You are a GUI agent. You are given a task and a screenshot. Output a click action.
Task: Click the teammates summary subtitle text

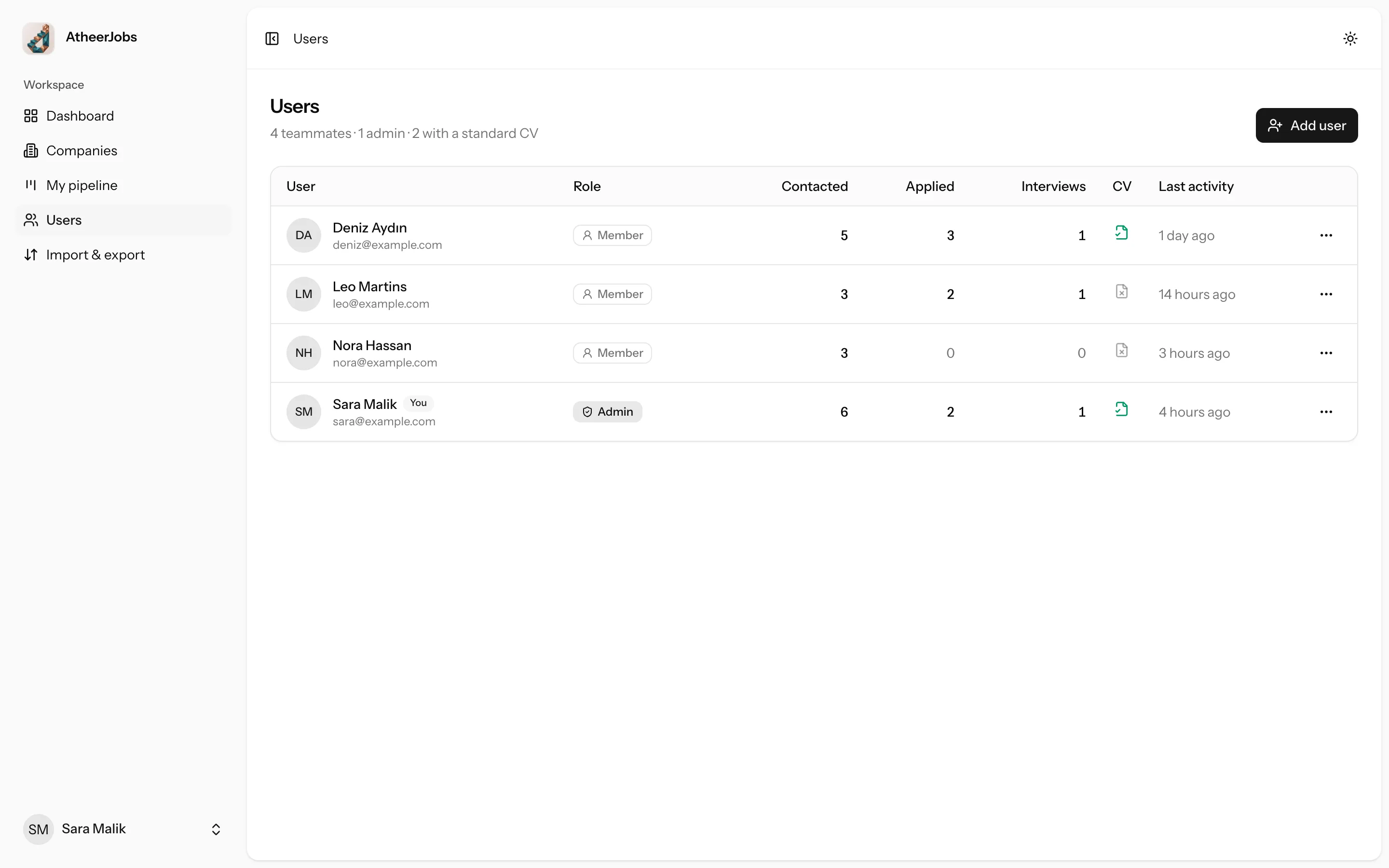coord(404,133)
